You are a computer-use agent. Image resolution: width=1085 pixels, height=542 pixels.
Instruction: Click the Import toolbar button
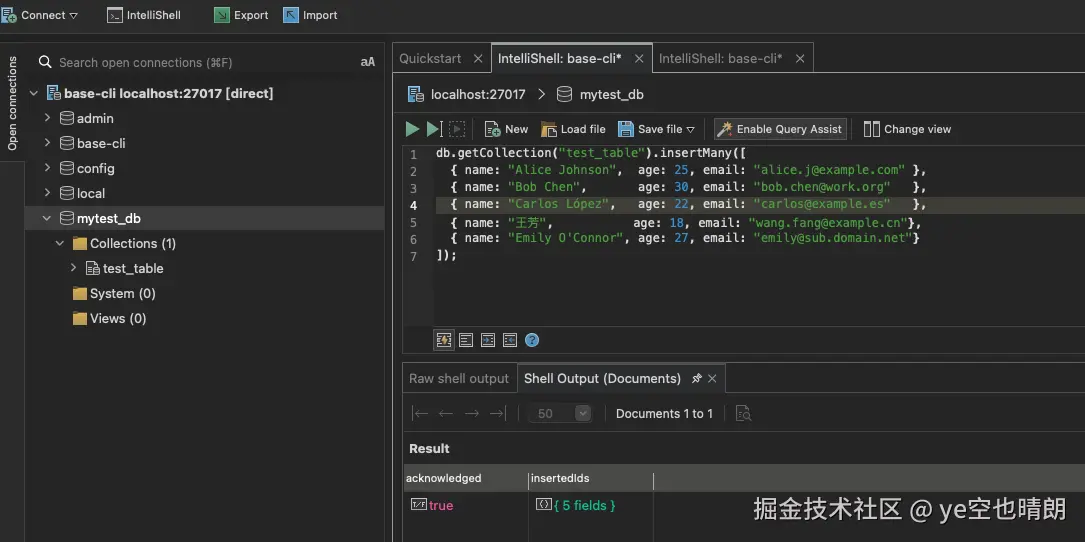click(311, 15)
